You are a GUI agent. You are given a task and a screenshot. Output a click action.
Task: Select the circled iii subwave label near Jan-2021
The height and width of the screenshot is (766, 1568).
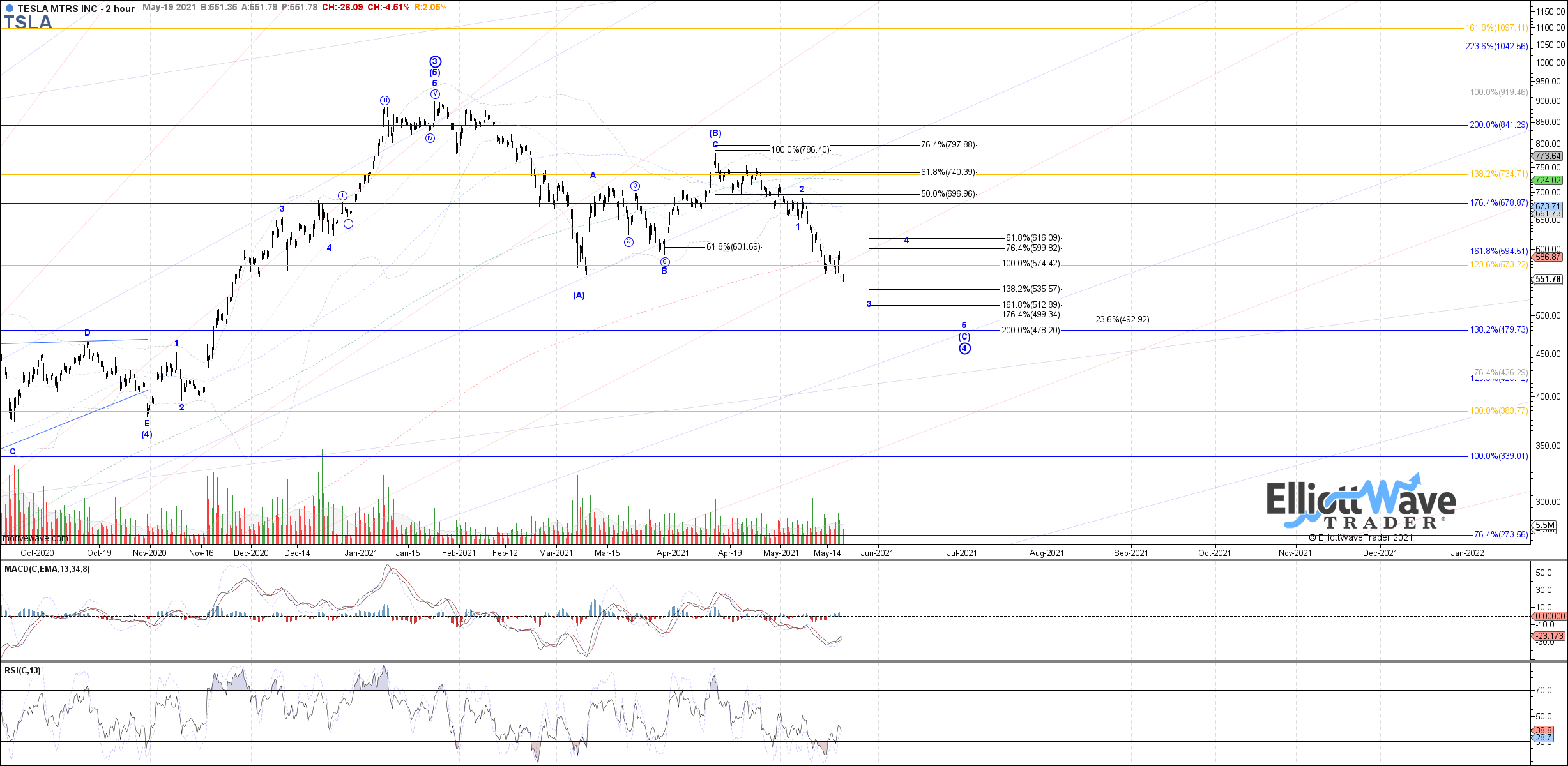[384, 100]
